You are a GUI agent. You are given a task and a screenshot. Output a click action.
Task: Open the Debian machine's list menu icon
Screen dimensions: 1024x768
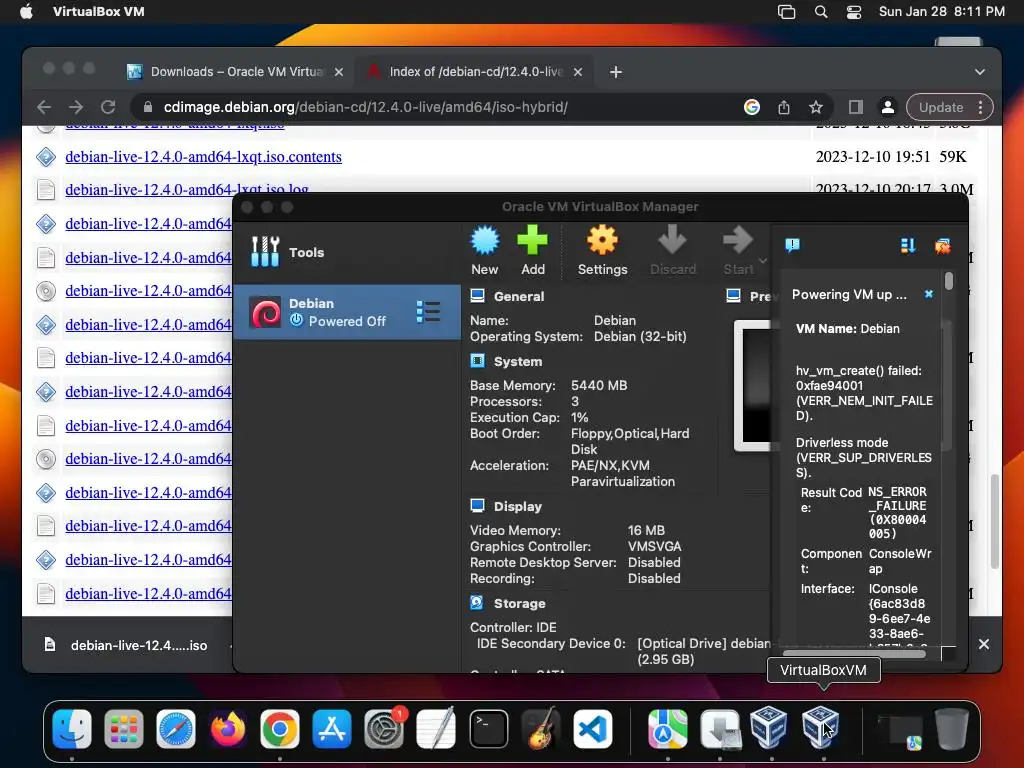[428, 312]
